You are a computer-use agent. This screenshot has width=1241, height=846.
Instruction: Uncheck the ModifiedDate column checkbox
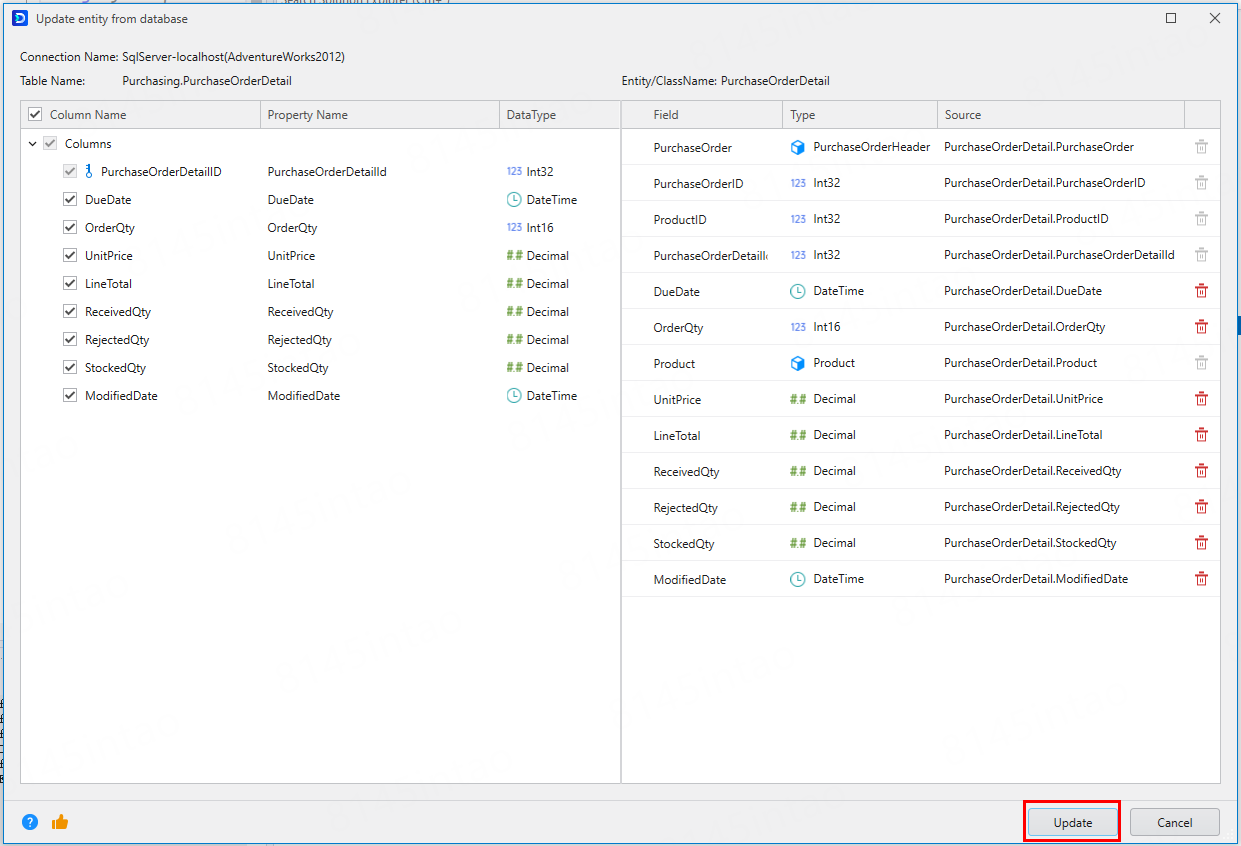coord(70,396)
